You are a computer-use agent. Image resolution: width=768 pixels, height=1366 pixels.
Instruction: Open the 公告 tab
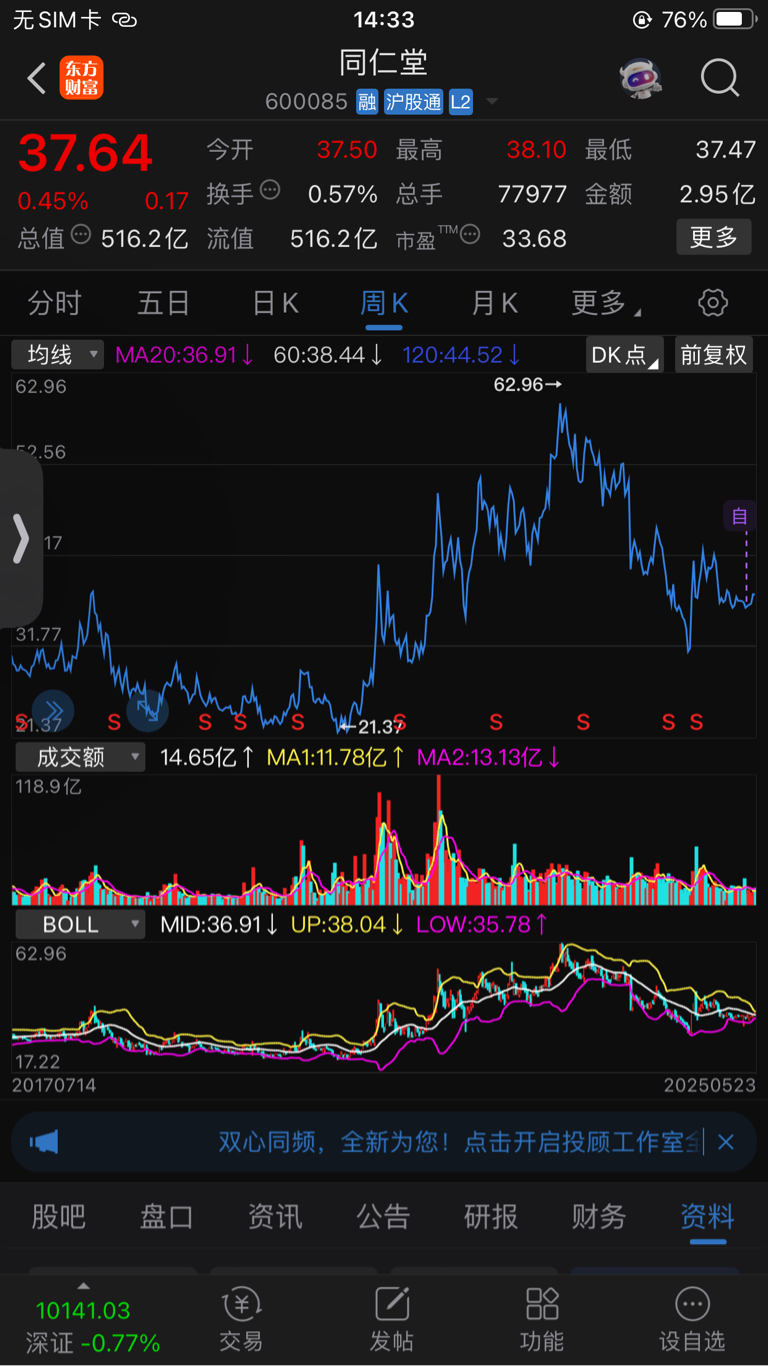coord(383,1216)
